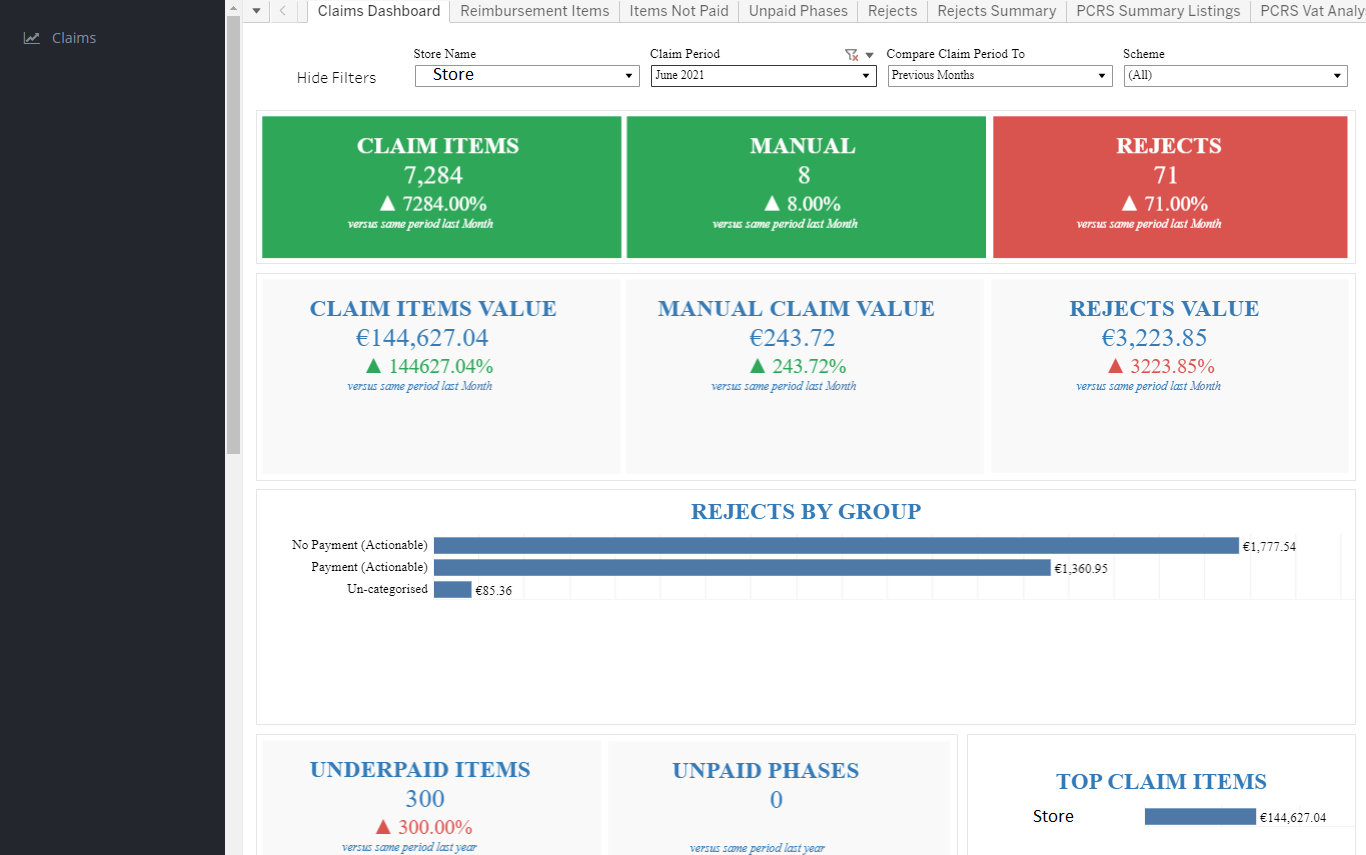Image resolution: width=1366 pixels, height=855 pixels.
Task: Click Hide Filters
Action: tap(337, 78)
